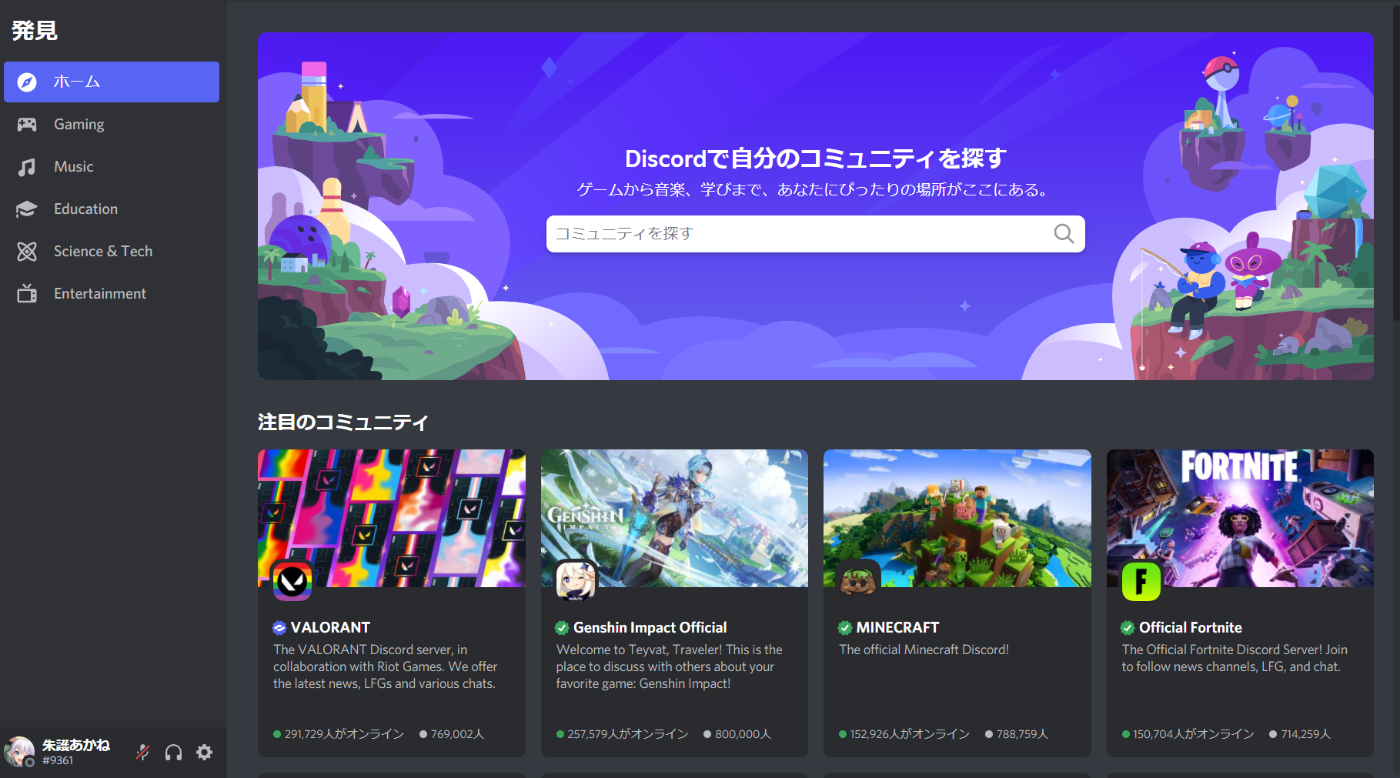Open the Entertainment category

click(x=112, y=293)
